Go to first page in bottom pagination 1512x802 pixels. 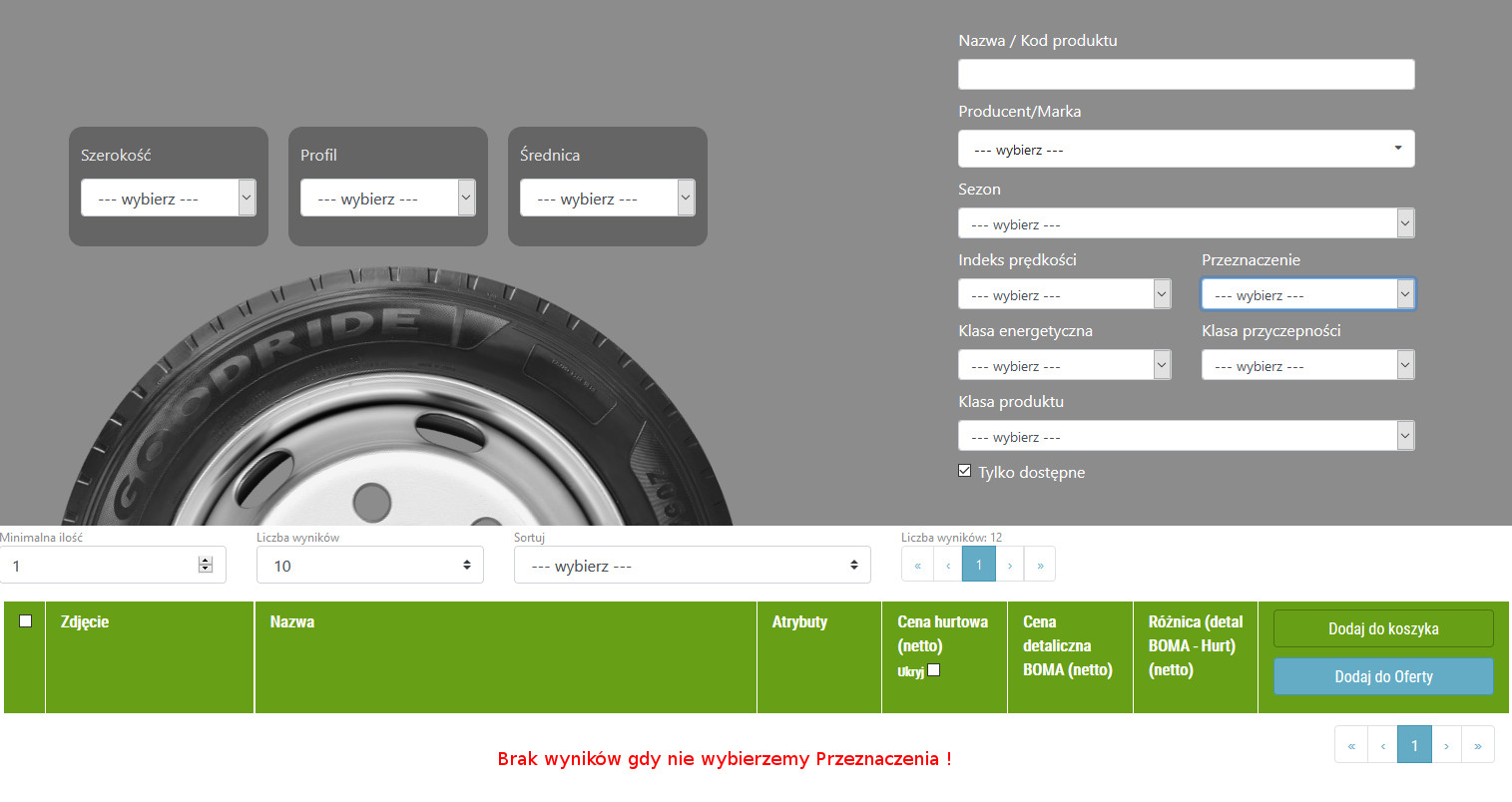tap(1351, 745)
